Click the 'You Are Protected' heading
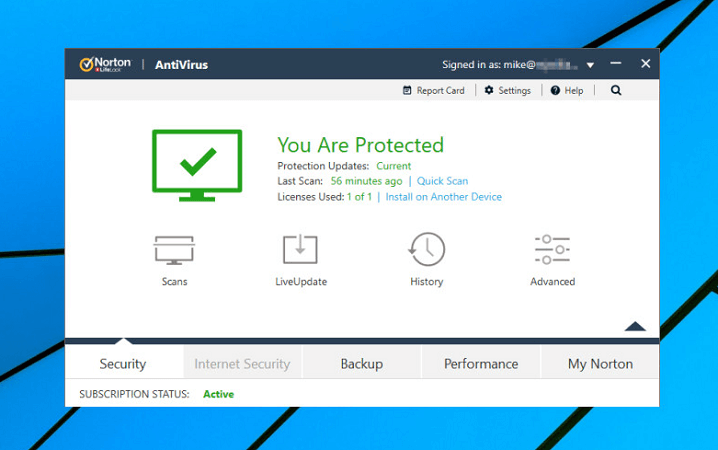Screen dimensions: 718x450 click(x=360, y=145)
